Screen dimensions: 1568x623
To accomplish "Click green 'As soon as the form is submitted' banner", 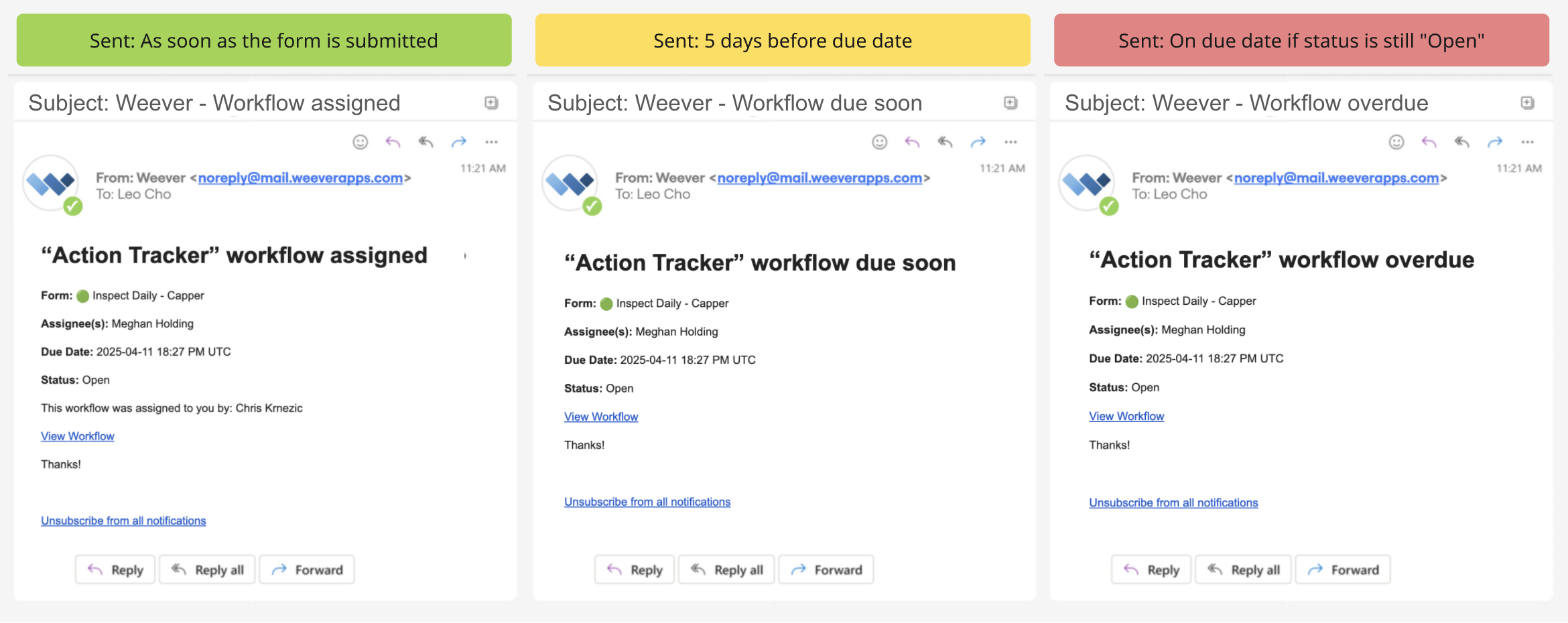I will (264, 40).
